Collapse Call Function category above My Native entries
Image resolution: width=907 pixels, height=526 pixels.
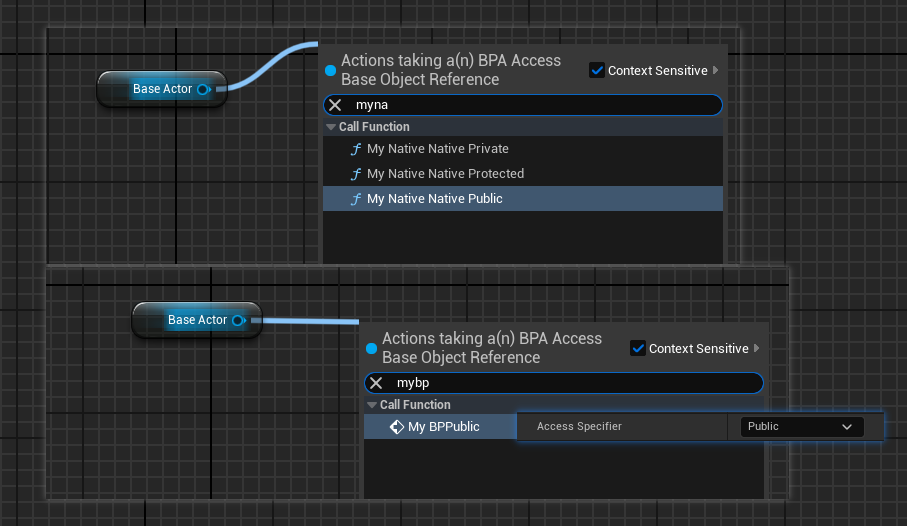pyautogui.click(x=331, y=127)
